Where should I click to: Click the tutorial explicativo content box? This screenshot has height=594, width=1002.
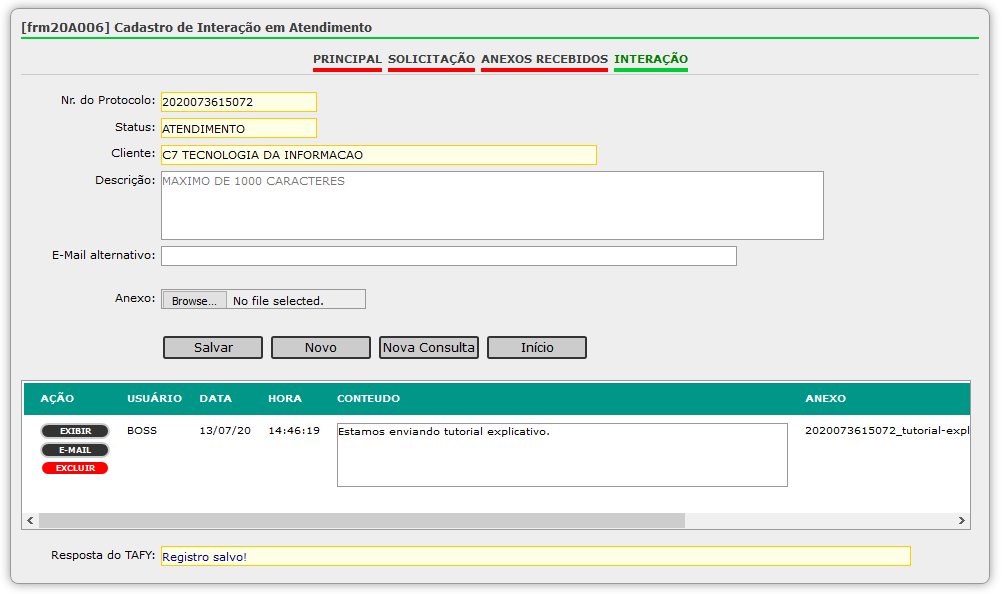tap(562, 455)
